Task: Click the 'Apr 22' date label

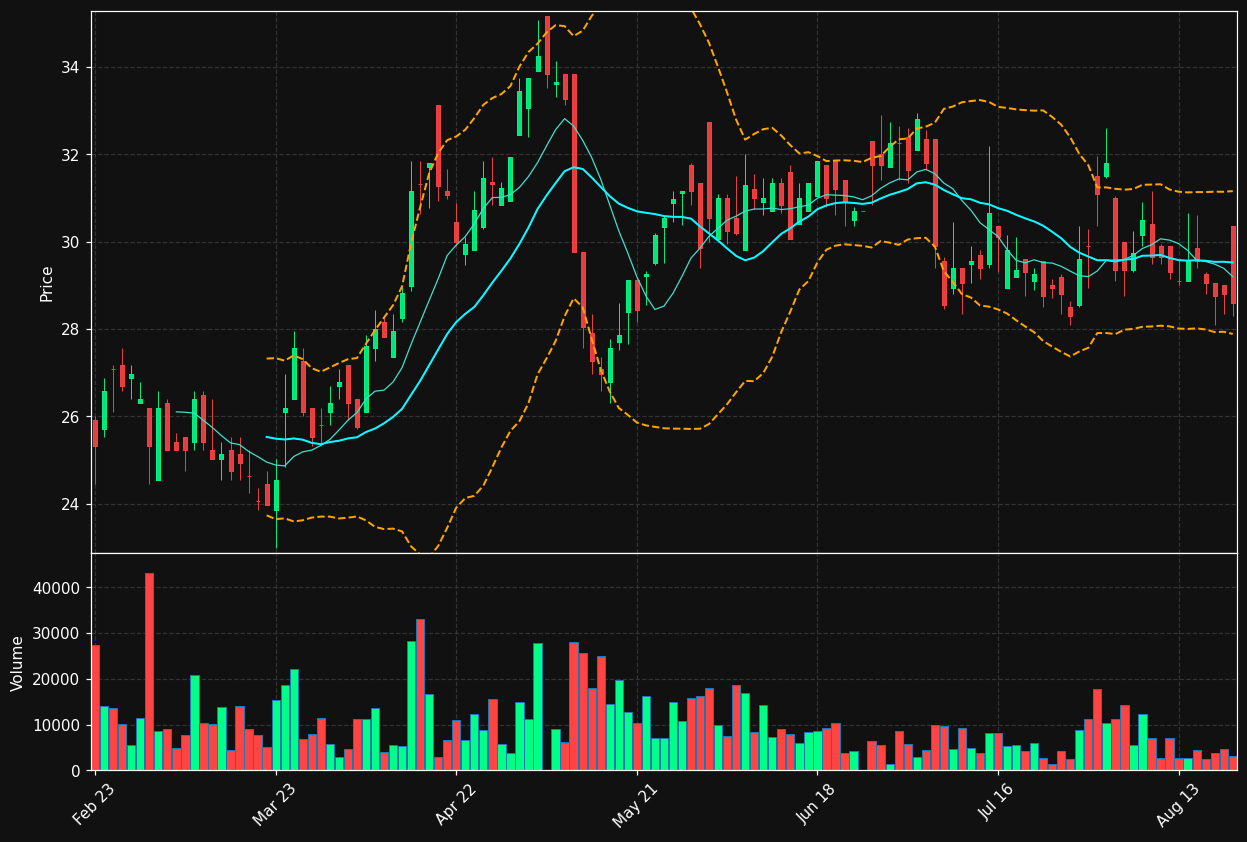Action: (x=454, y=804)
